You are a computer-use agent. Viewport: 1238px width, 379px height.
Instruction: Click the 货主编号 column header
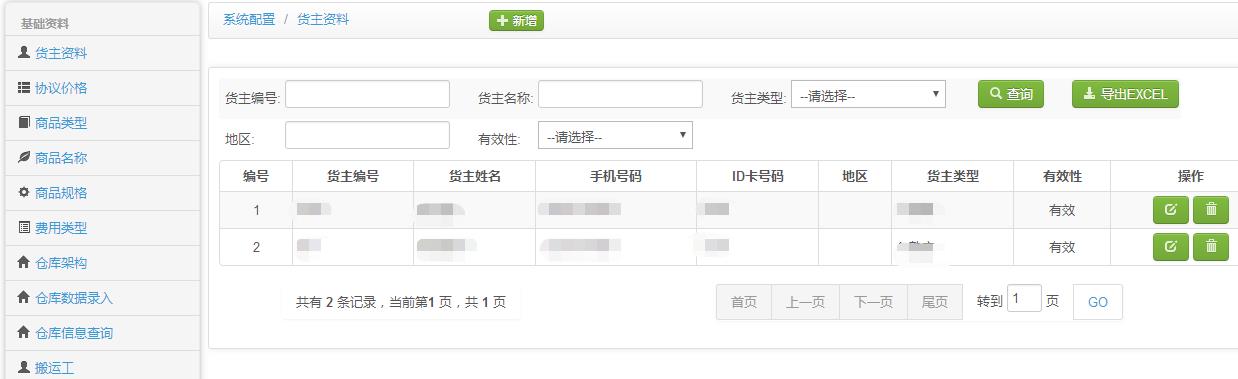pyautogui.click(x=353, y=176)
